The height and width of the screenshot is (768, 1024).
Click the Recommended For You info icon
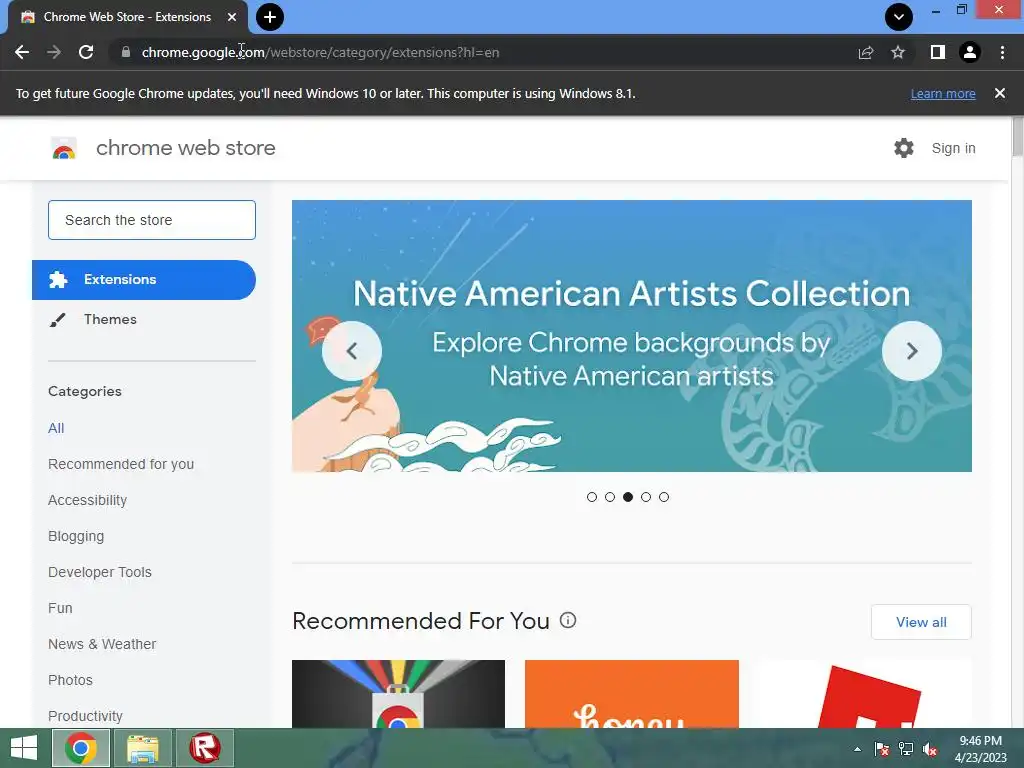568,620
